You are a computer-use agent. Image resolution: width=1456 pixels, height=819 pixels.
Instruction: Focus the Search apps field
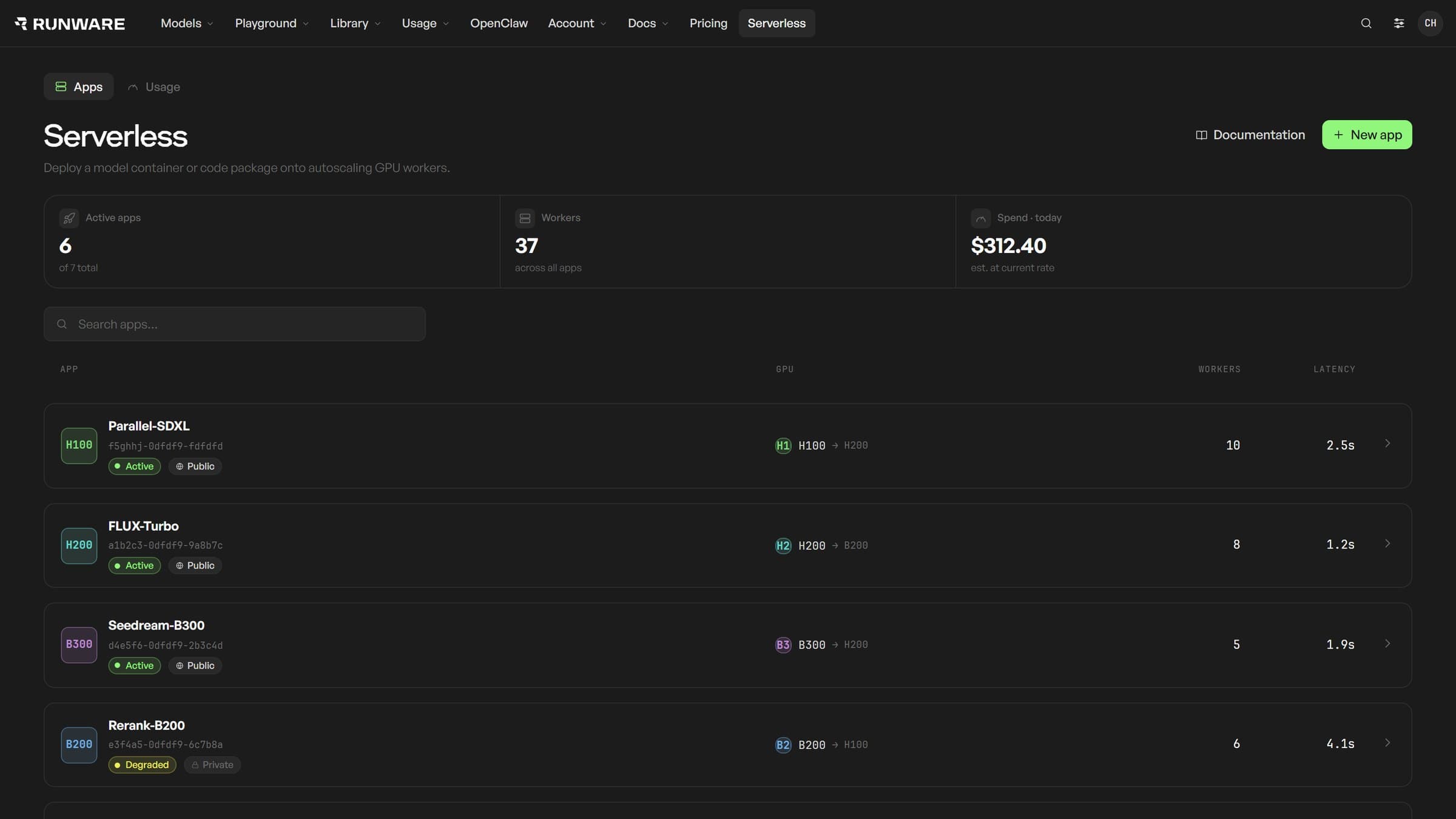[x=234, y=324]
